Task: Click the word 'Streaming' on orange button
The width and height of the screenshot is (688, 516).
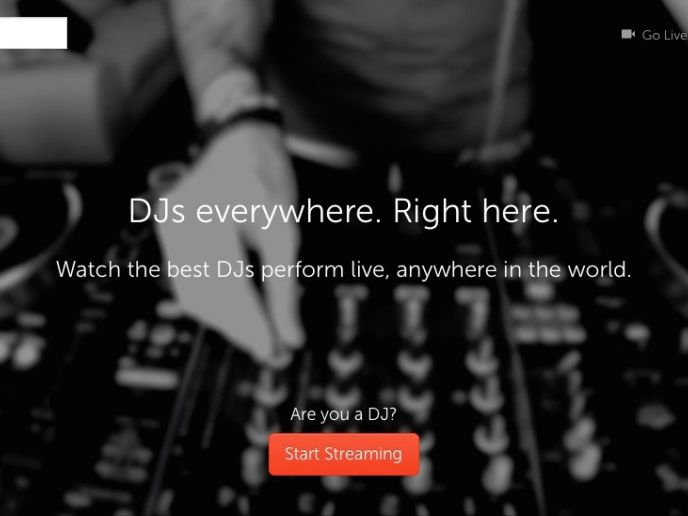Action: point(363,454)
